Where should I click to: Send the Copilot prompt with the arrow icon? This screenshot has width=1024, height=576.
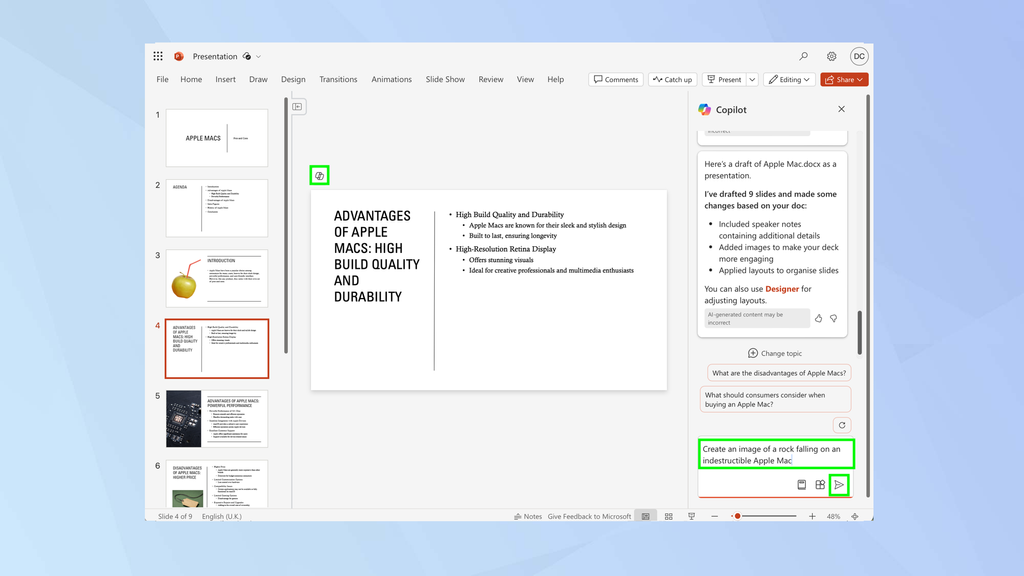pyautogui.click(x=839, y=484)
